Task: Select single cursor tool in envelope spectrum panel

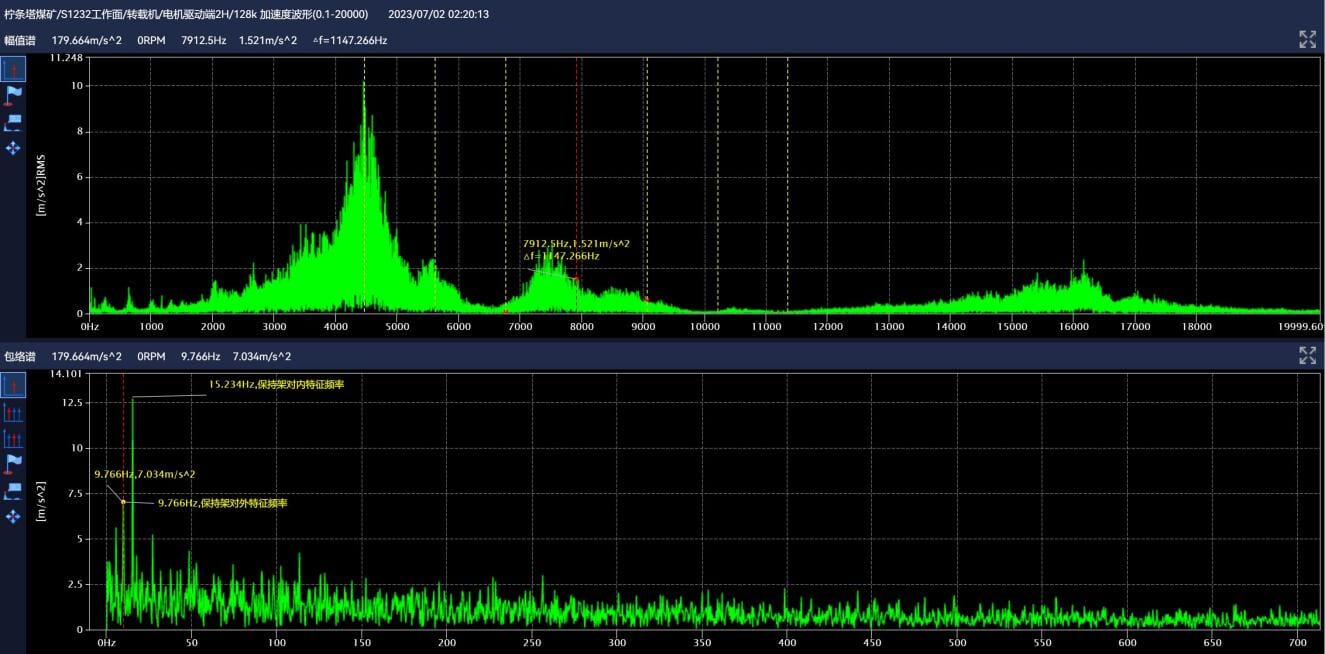Action: pyautogui.click(x=13, y=386)
